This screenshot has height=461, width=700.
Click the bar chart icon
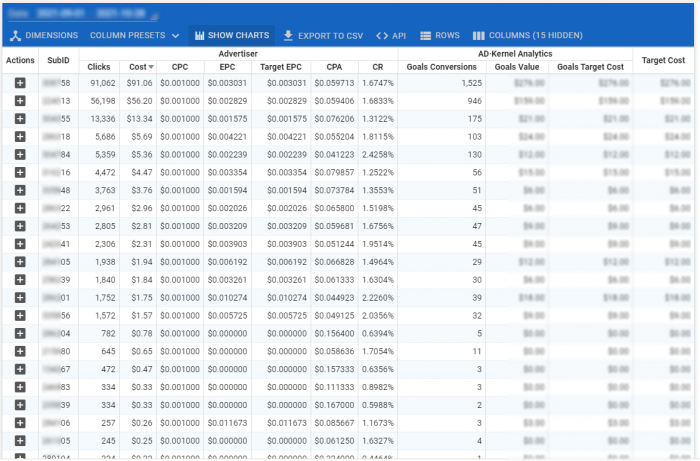[x=200, y=36]
